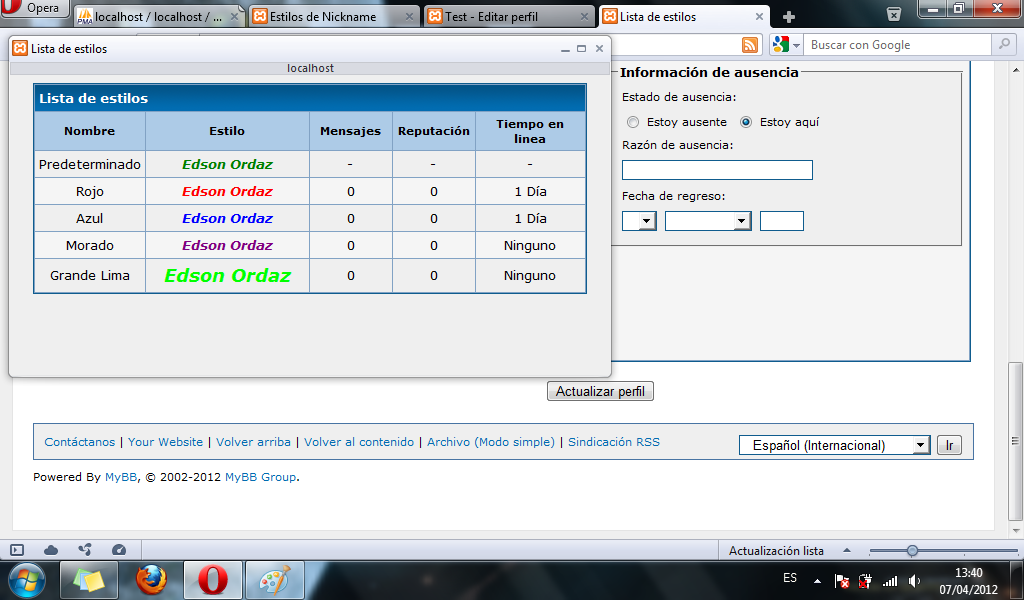Viewport: 1024px width, 600px height.
Task: Open Opera Unite share icon
Action: pyautogui.click(x=85, y=550)
